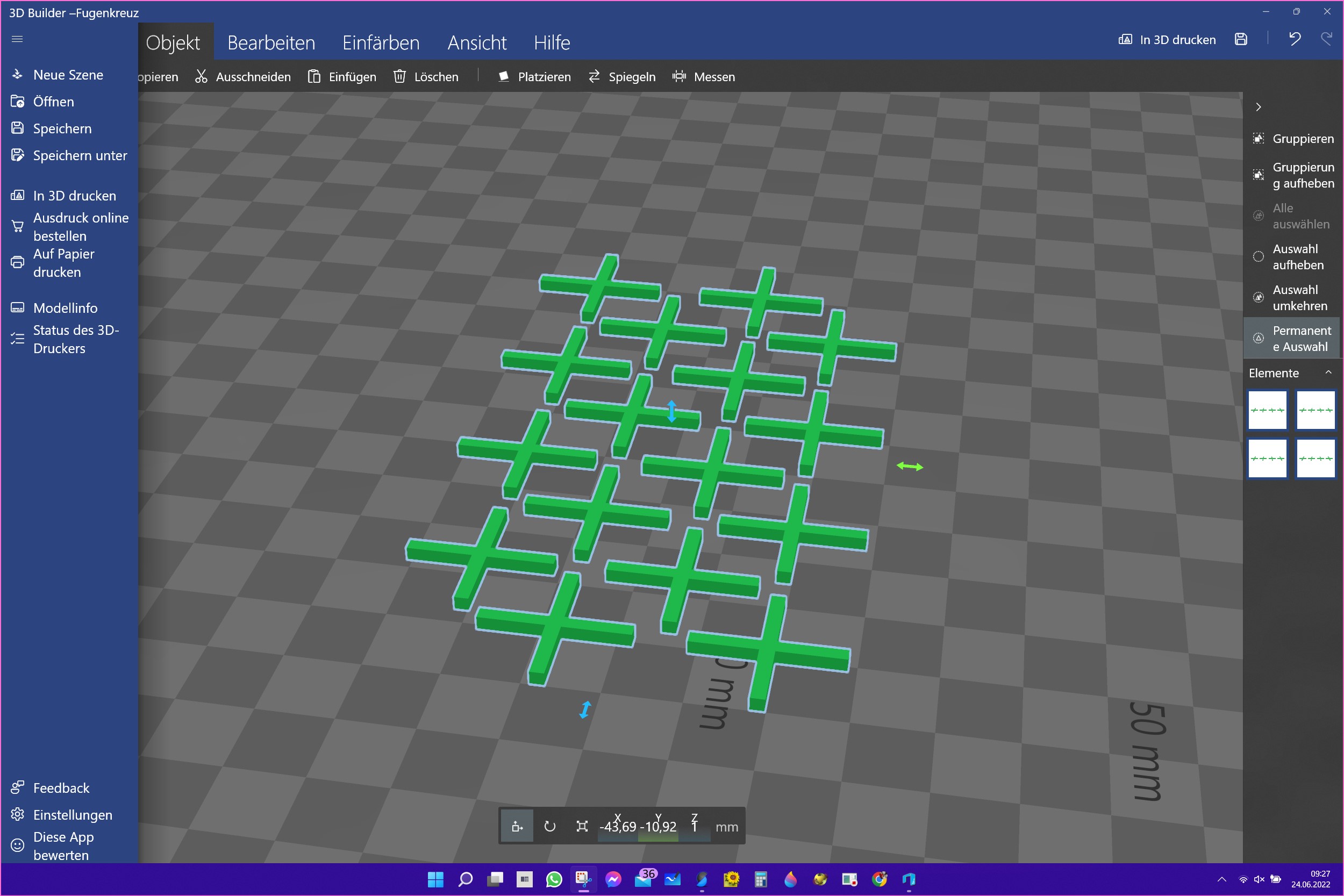Screen dimensions: 1344x896
Task: Click In 3D drucken in the title bar
Action: point(1167,39)
